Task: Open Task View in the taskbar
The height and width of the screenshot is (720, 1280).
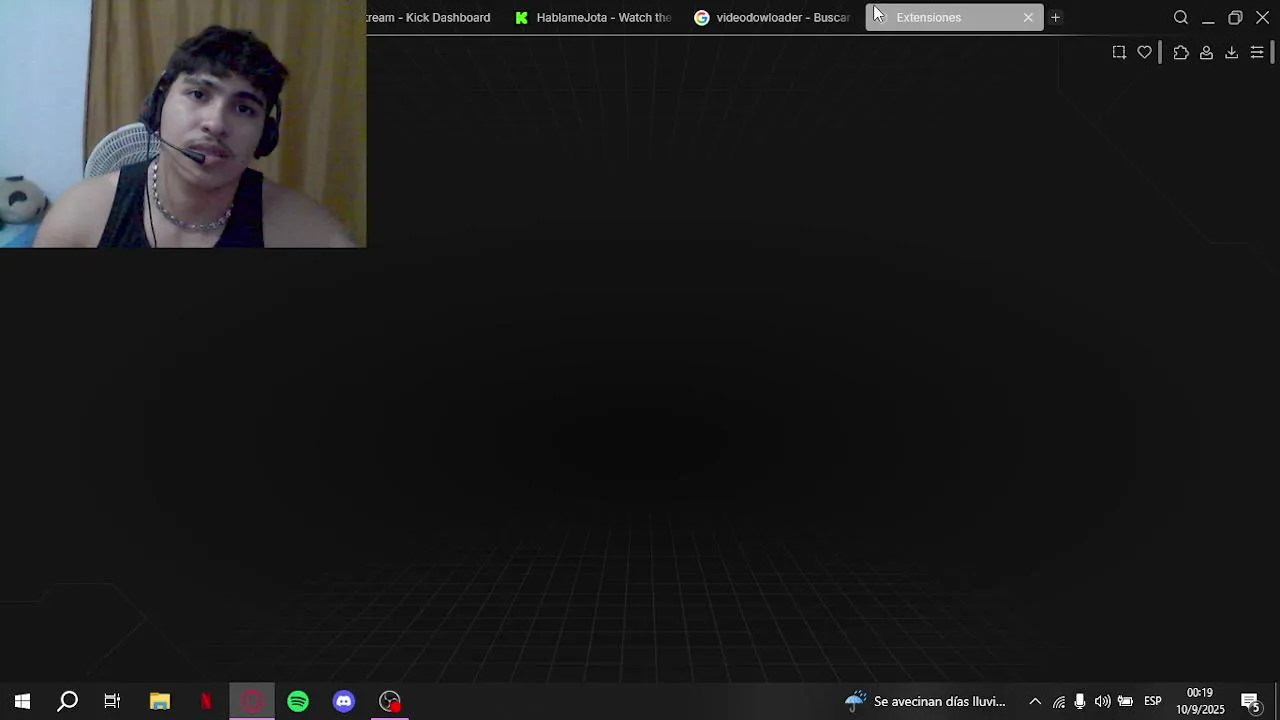Action: coord(112,701)
